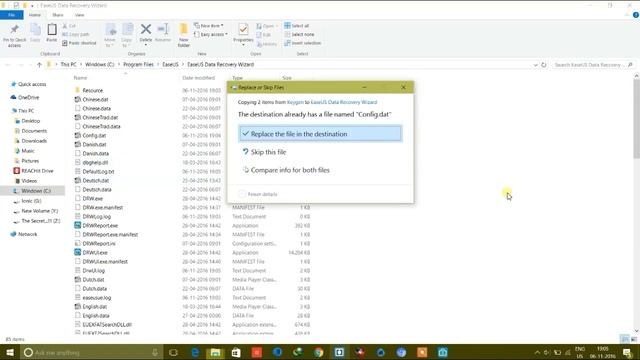Refresh the current folder view
Viewport: 640px width, 360px height.
point(544,65)
